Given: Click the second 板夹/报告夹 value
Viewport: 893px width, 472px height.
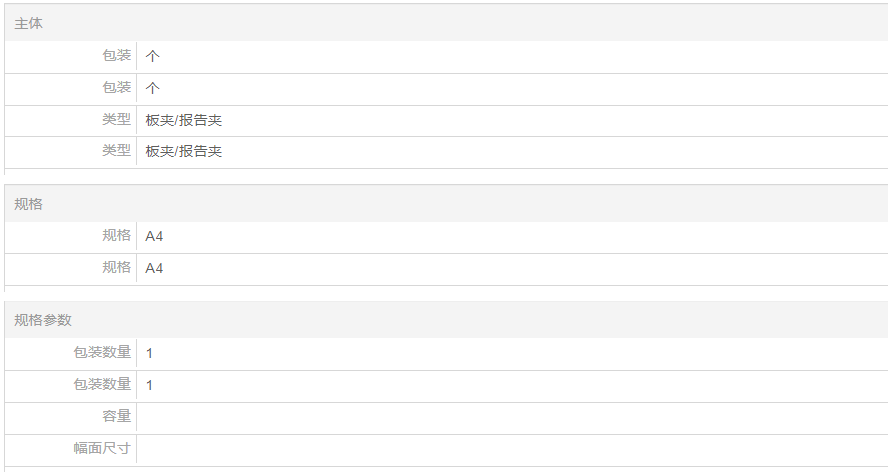Looking at the screenshot, I should (x=183, y=152).
